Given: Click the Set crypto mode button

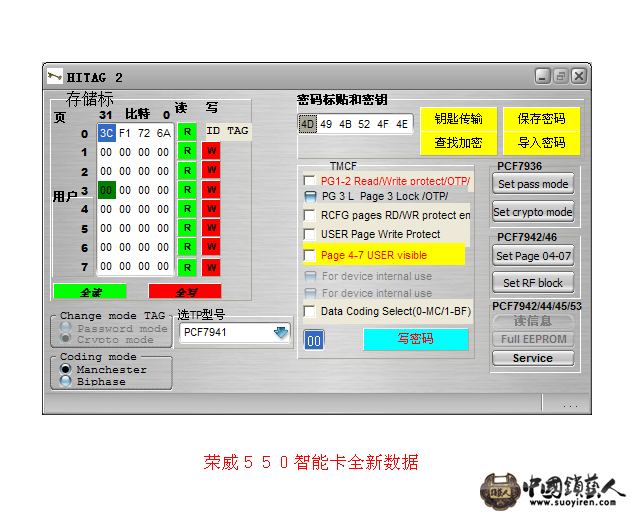Looking at the screenshot, I should (533, 212).
